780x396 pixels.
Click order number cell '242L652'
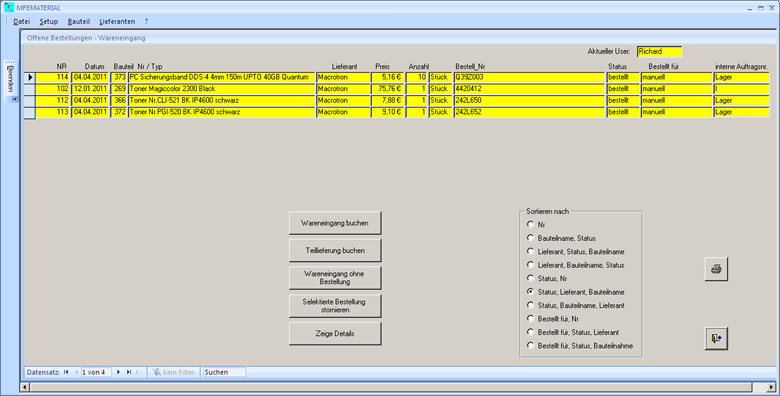point(529,112)
